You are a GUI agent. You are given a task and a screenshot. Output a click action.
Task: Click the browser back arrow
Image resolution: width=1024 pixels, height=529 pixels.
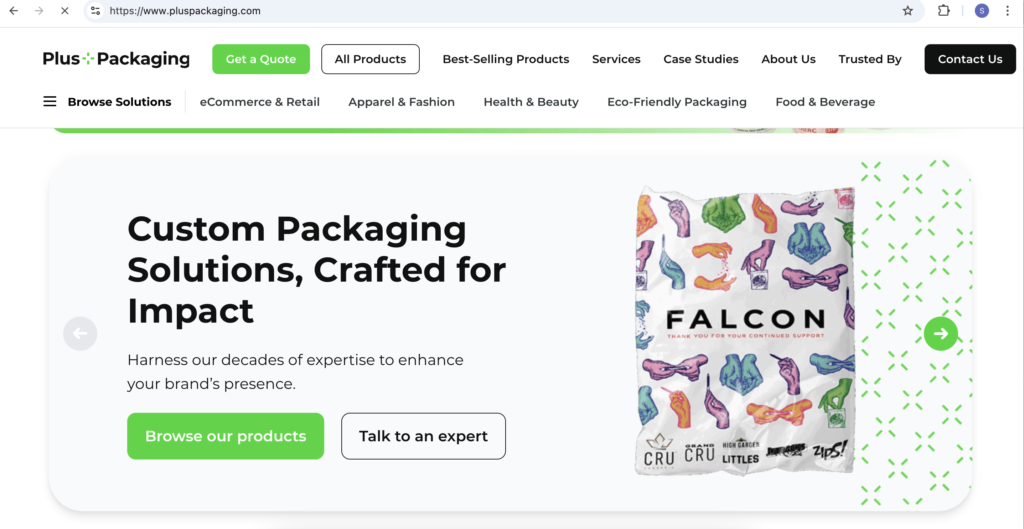(14, 11)
